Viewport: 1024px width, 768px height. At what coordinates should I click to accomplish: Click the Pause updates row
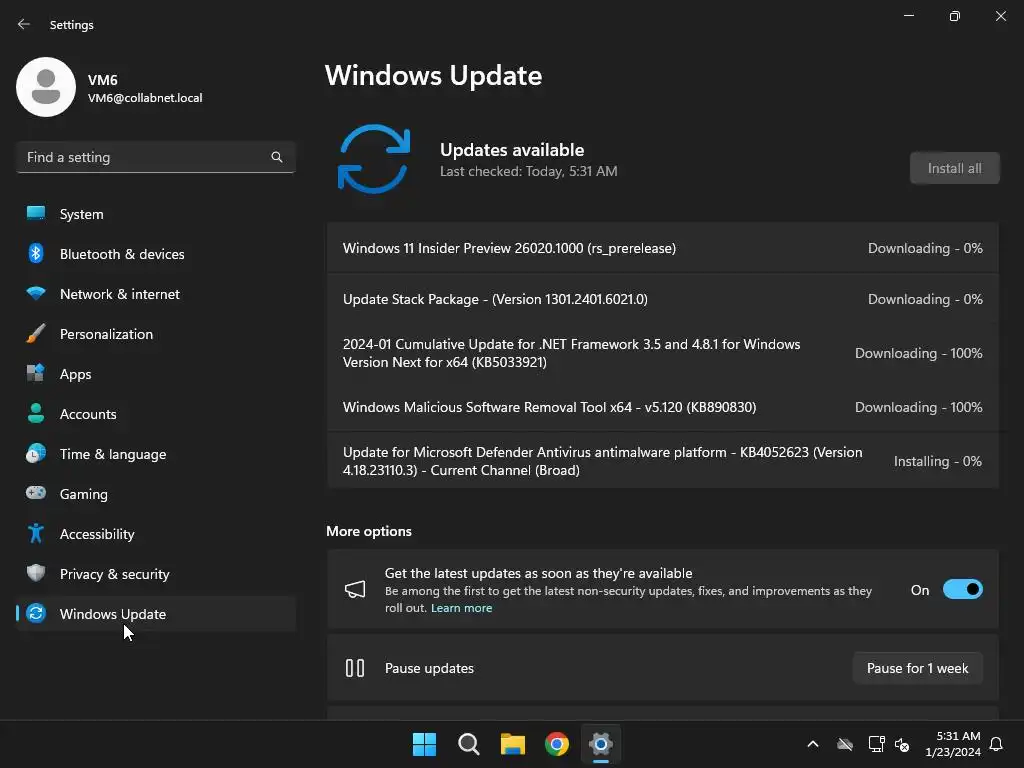pos(663,668)
